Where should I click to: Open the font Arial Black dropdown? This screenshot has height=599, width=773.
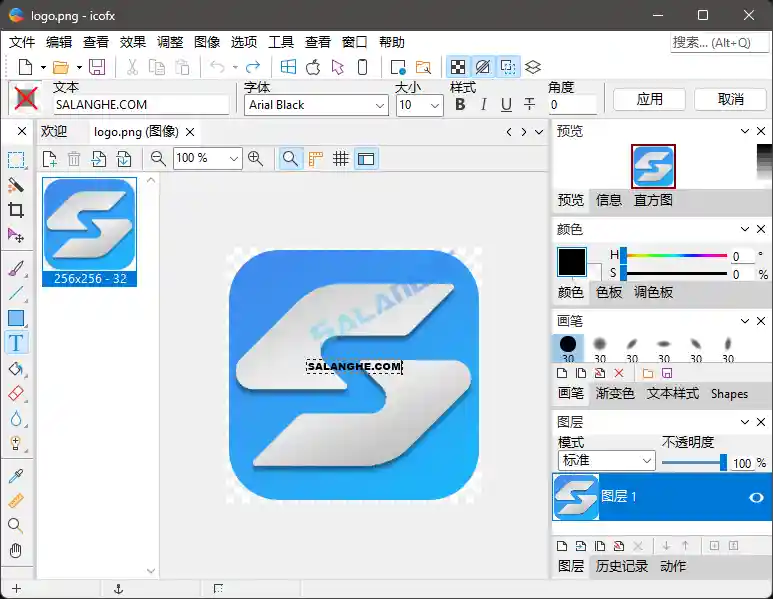pyautogui.click(x=379, y=106)
